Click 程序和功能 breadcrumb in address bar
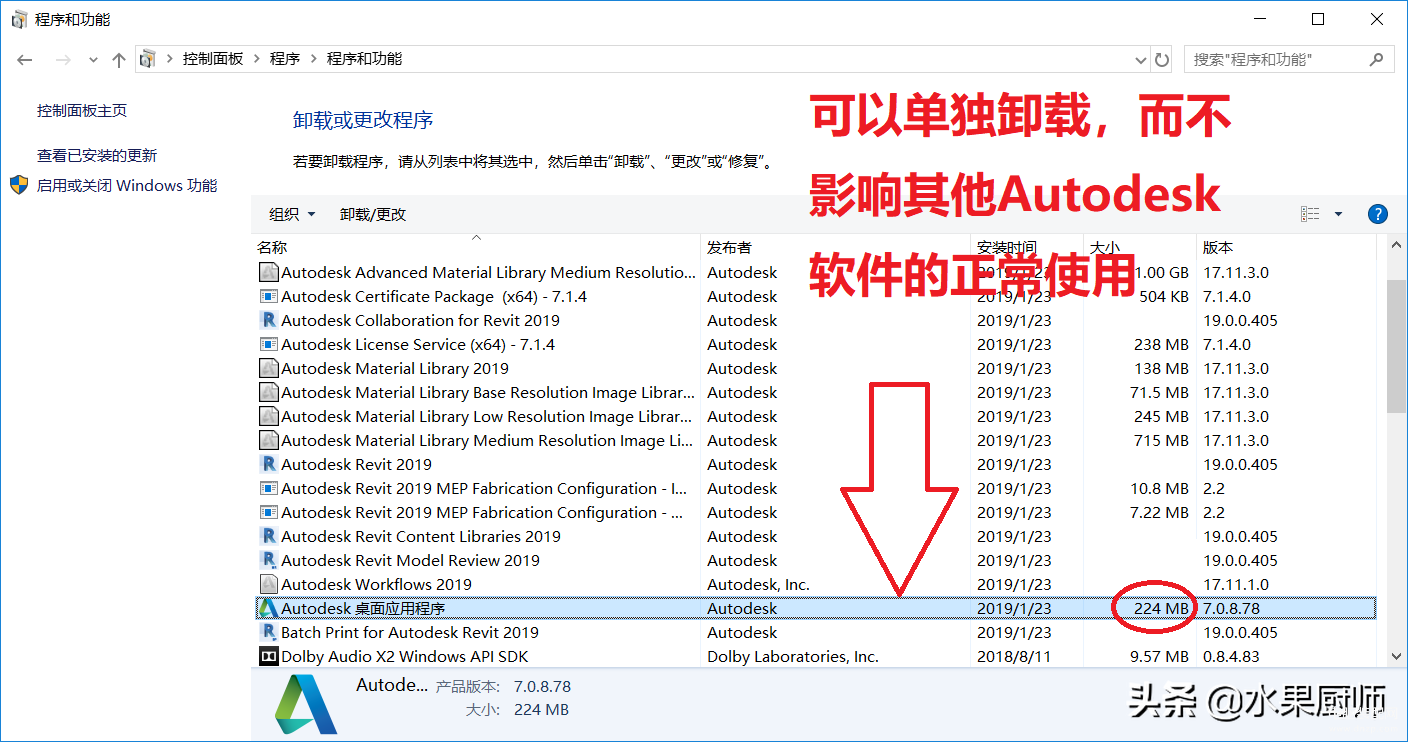This screenshot has height=742, width=1408. 364,59
